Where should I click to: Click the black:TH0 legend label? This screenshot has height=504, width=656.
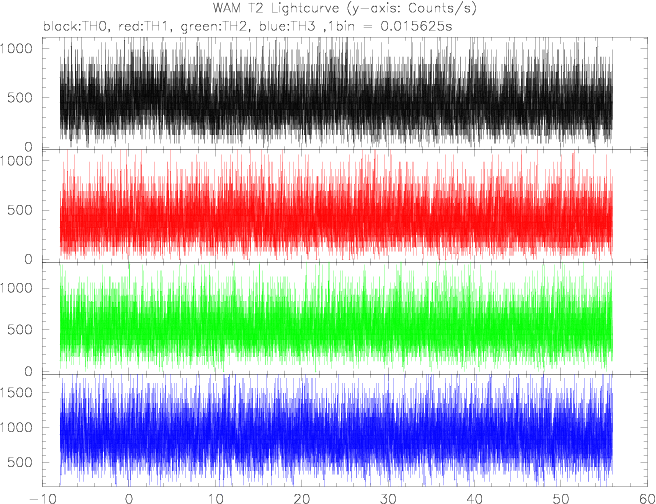[76, 26]
